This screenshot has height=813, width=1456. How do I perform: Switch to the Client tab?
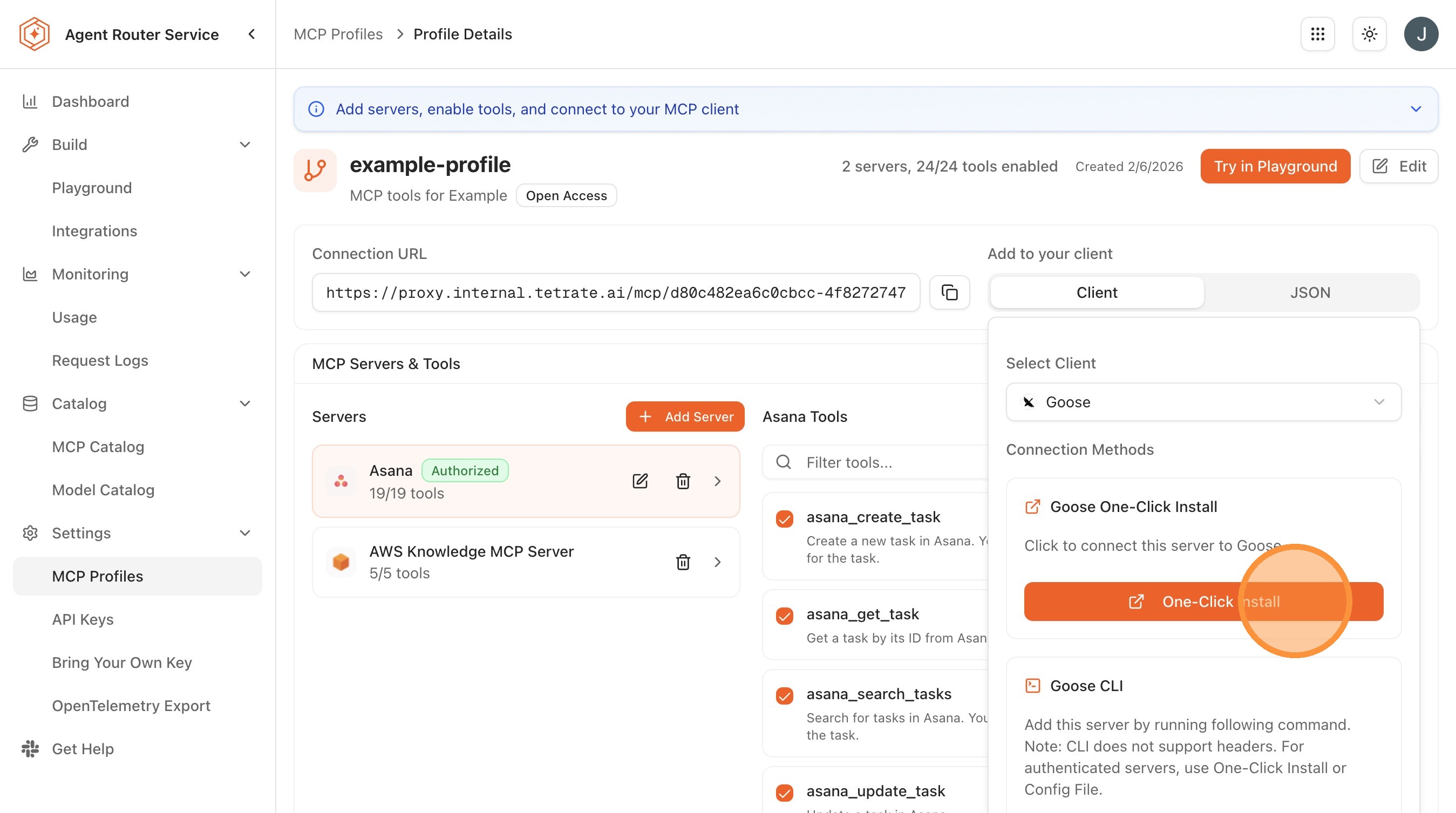tap(1097, 292)
